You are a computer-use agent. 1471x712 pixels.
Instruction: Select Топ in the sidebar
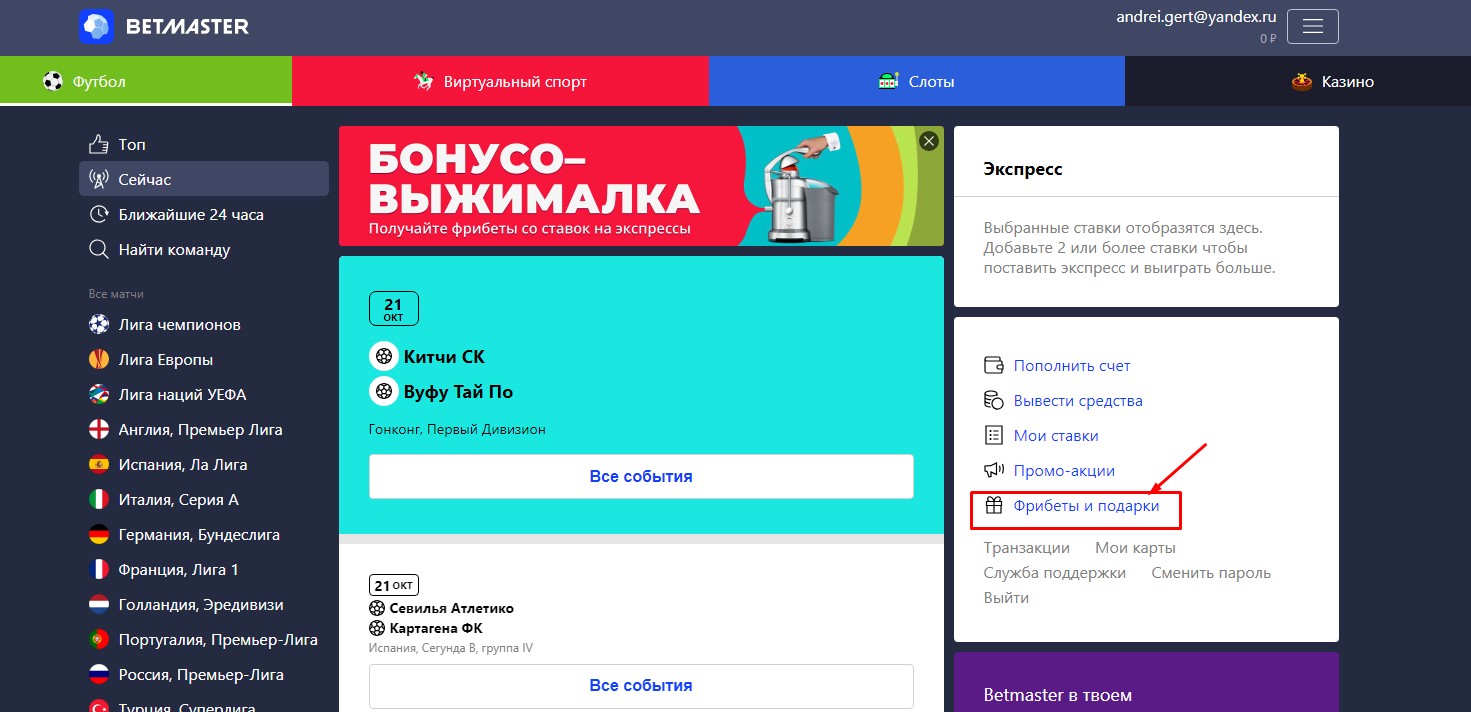click(x=204, y=145)
